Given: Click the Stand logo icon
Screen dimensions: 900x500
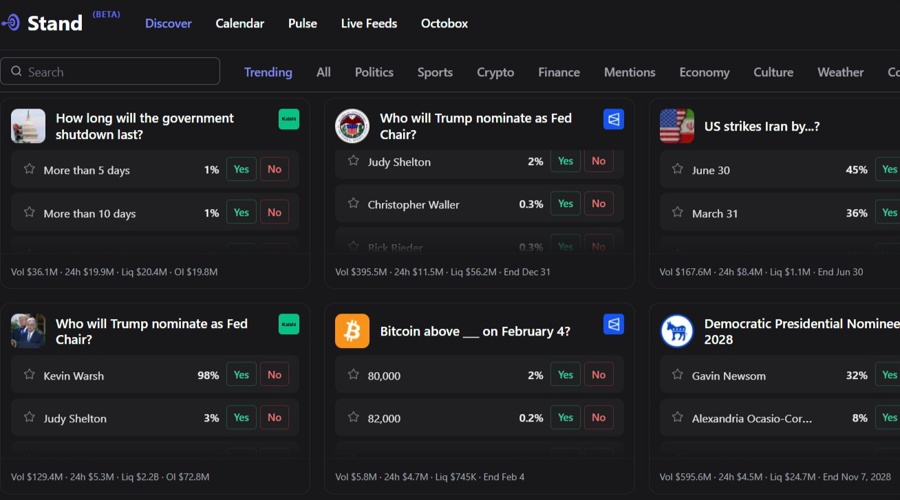Looking at the screenshot, I should [x=11, y=23].
